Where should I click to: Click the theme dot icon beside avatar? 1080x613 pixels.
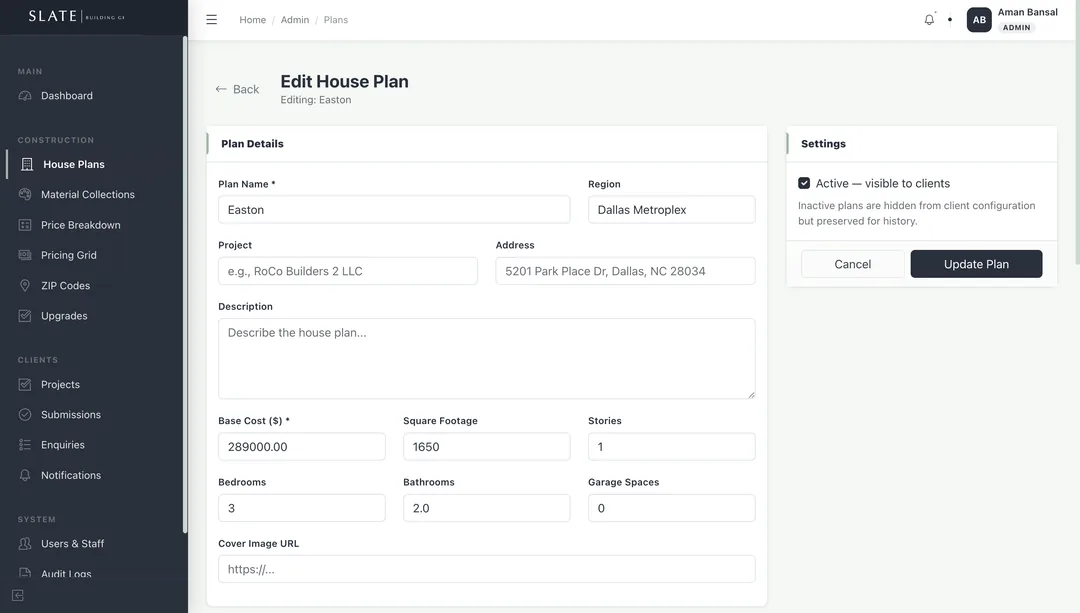click(950, 19)
